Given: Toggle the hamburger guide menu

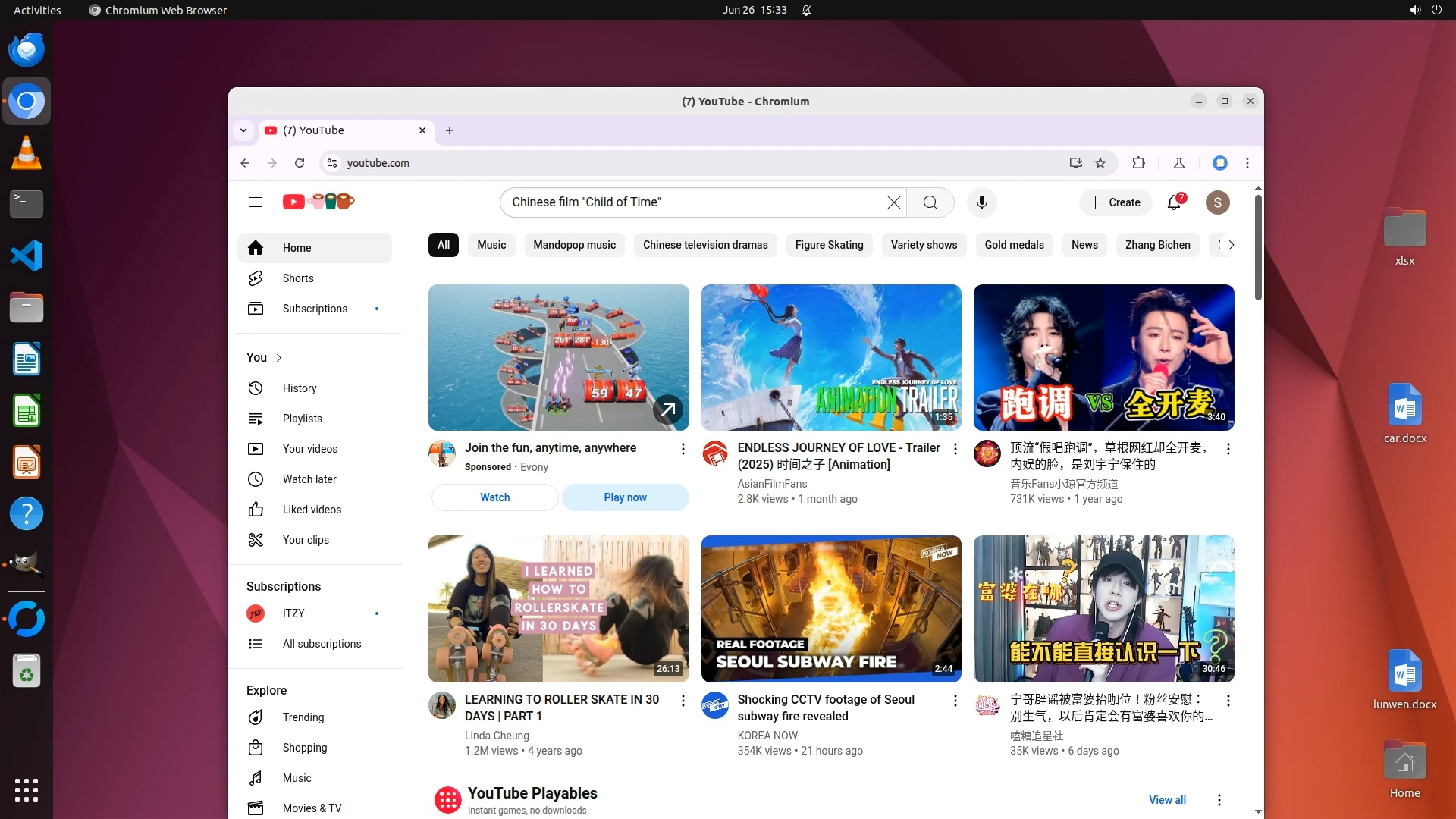Looking at the screenshot, I should [x=256, y=202].
